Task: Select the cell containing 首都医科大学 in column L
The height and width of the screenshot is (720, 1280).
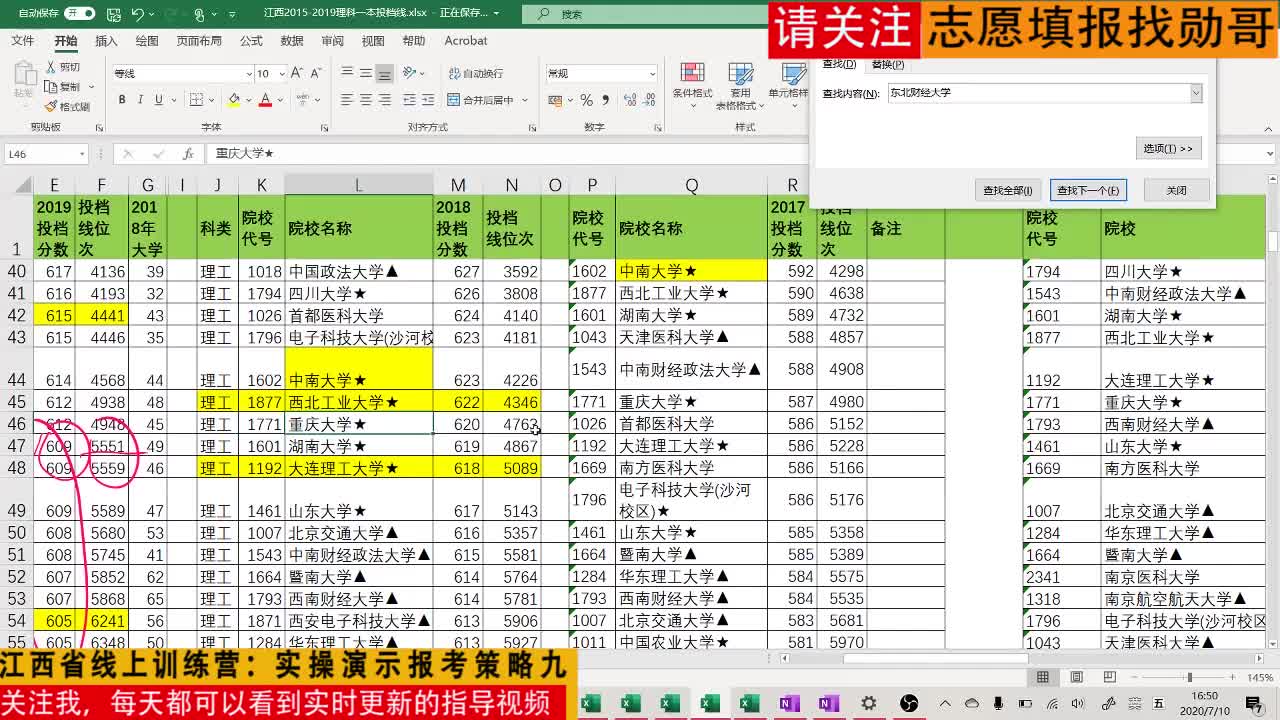Action: tap(359, 315)
